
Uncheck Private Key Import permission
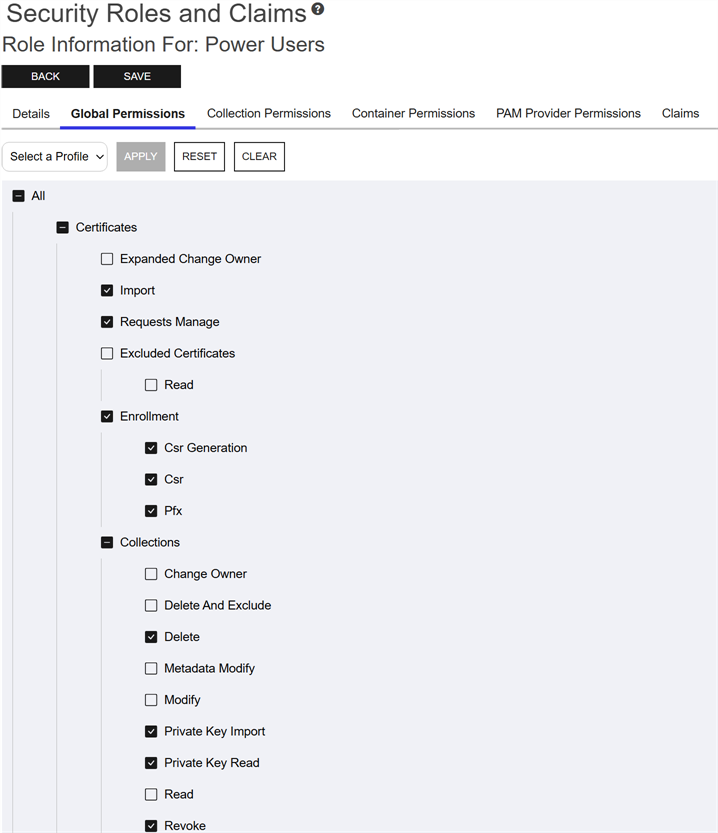[x=151, y=732]
